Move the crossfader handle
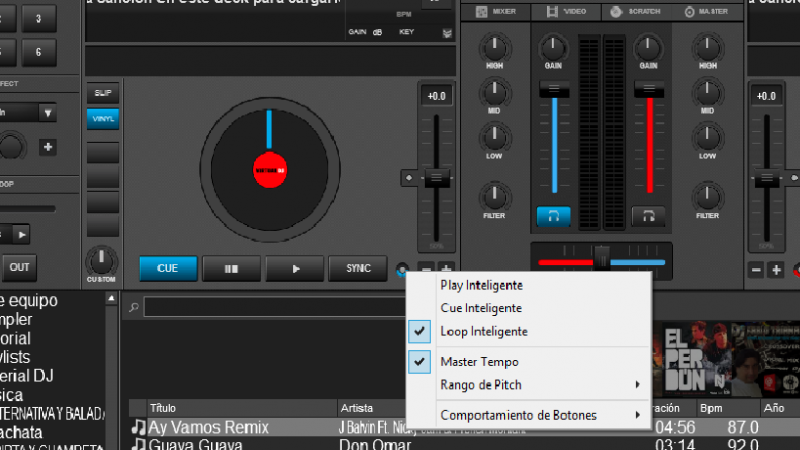Image resolution: width=800 pixels, height=450 pixels. (x=602, y=257)
